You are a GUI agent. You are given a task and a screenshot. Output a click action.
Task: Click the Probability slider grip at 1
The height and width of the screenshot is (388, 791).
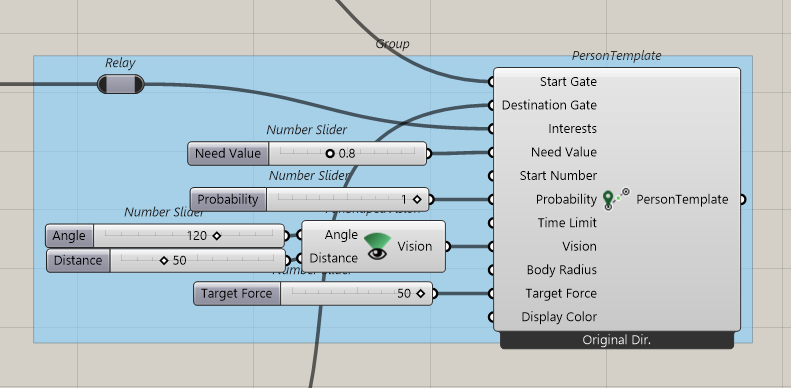[417, 199]
